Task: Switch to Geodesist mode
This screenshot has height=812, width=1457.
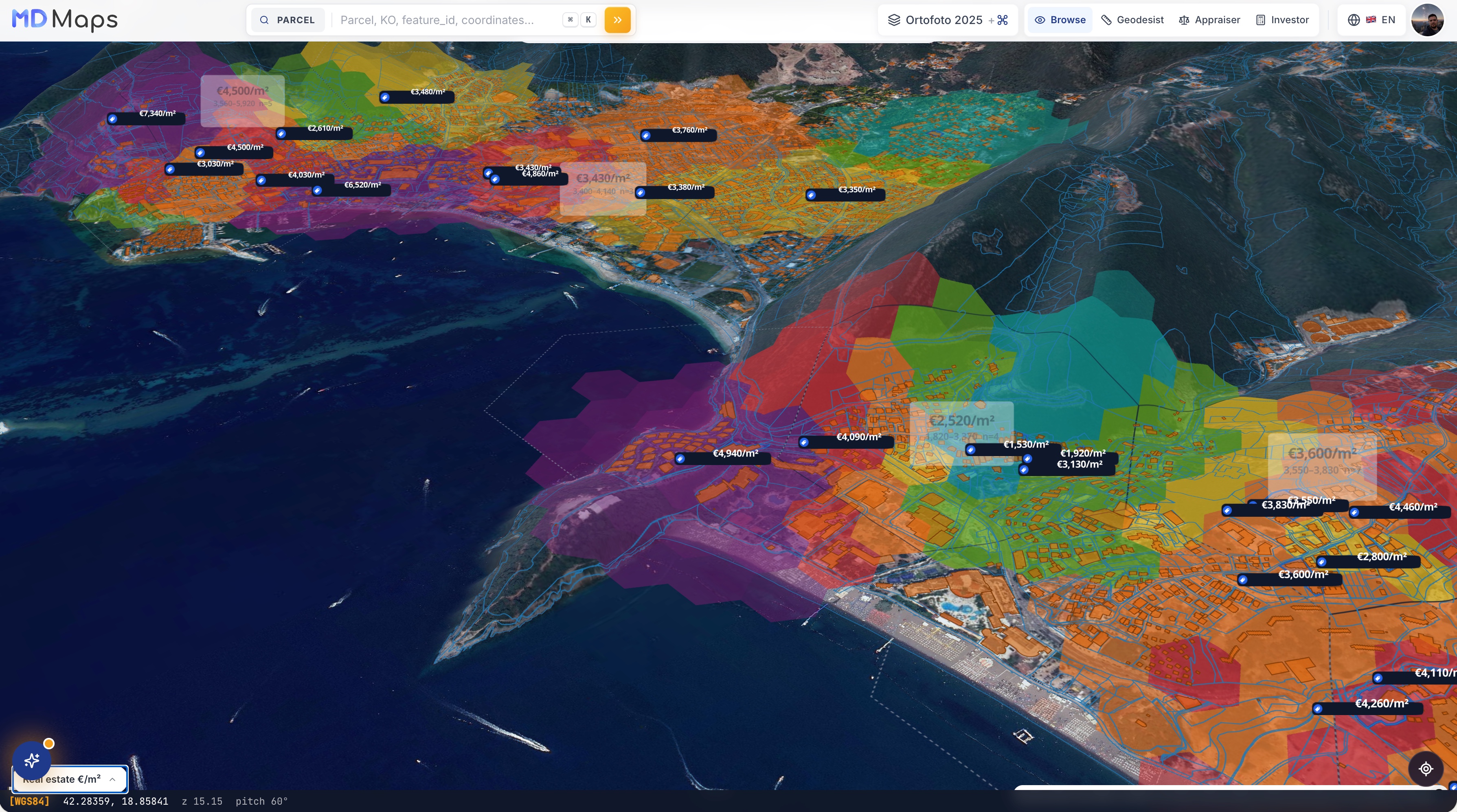Action: click(x=1132, y=20)
